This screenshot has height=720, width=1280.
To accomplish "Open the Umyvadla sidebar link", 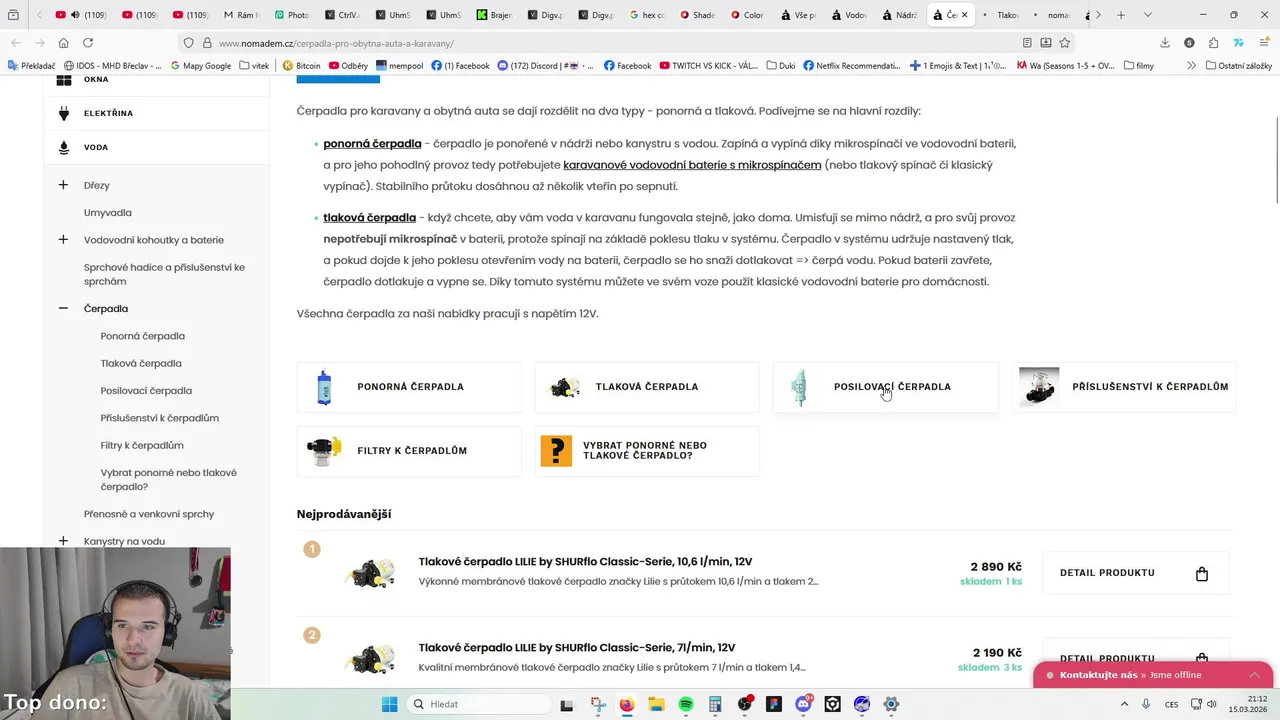I will click(108, 213).
